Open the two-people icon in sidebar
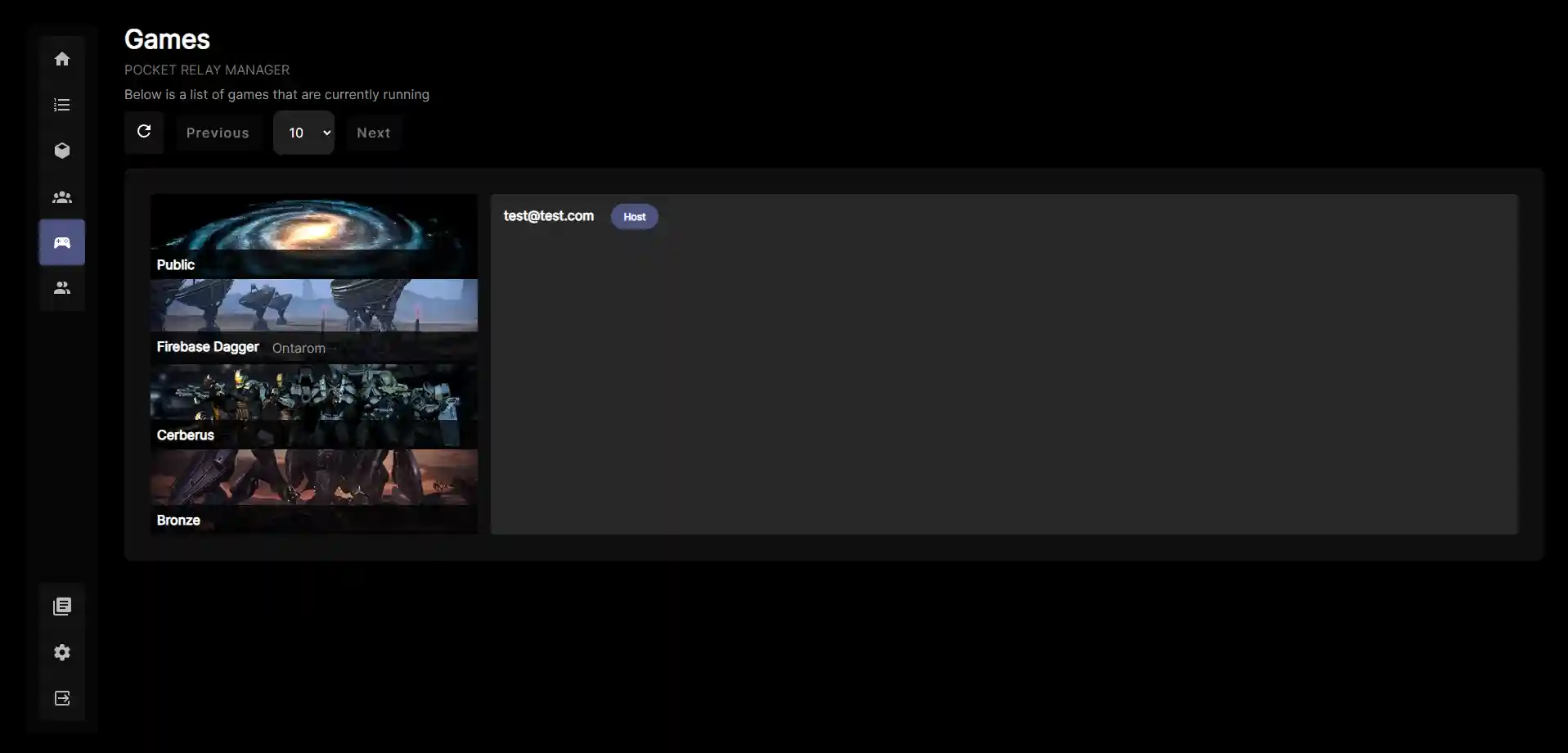The image size is (1568, 753). [x=62, y=288]
